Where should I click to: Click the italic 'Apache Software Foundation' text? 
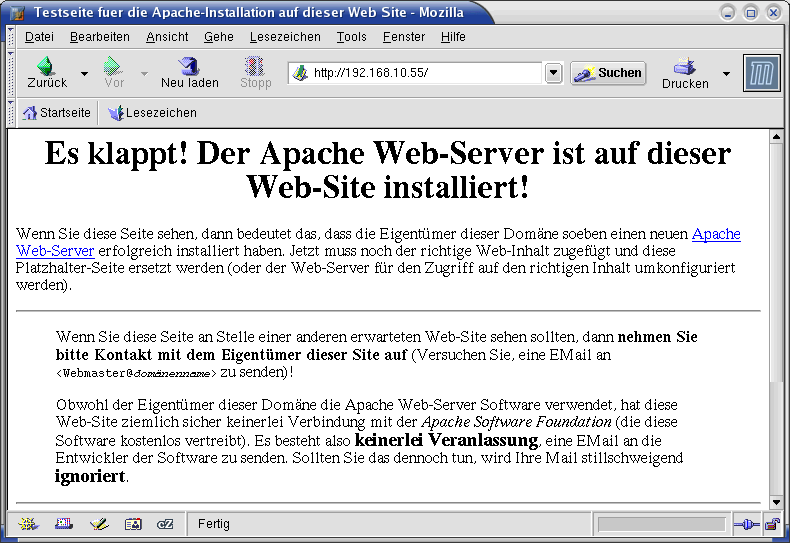click(x=516, y=422)
